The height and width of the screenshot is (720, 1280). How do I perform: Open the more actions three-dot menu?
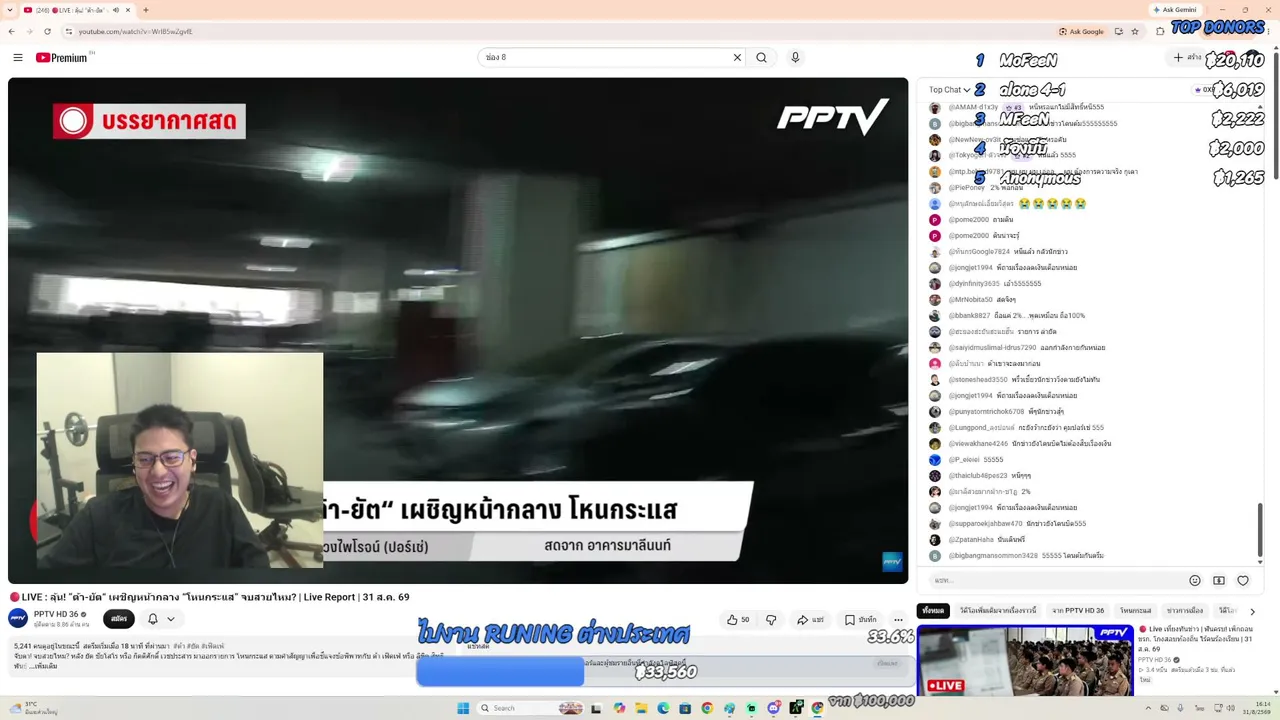[x=898, y=620]
